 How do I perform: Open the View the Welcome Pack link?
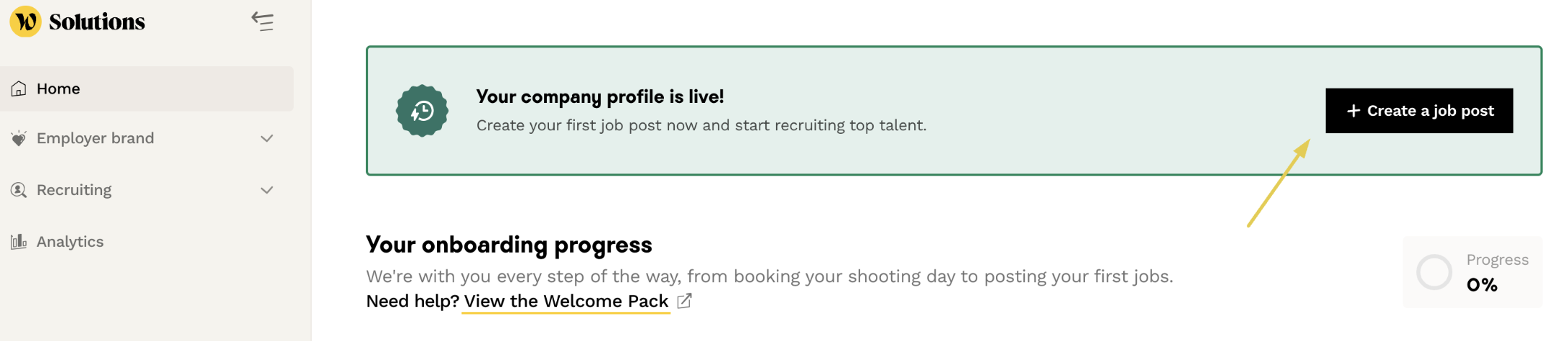pos(566,301)
